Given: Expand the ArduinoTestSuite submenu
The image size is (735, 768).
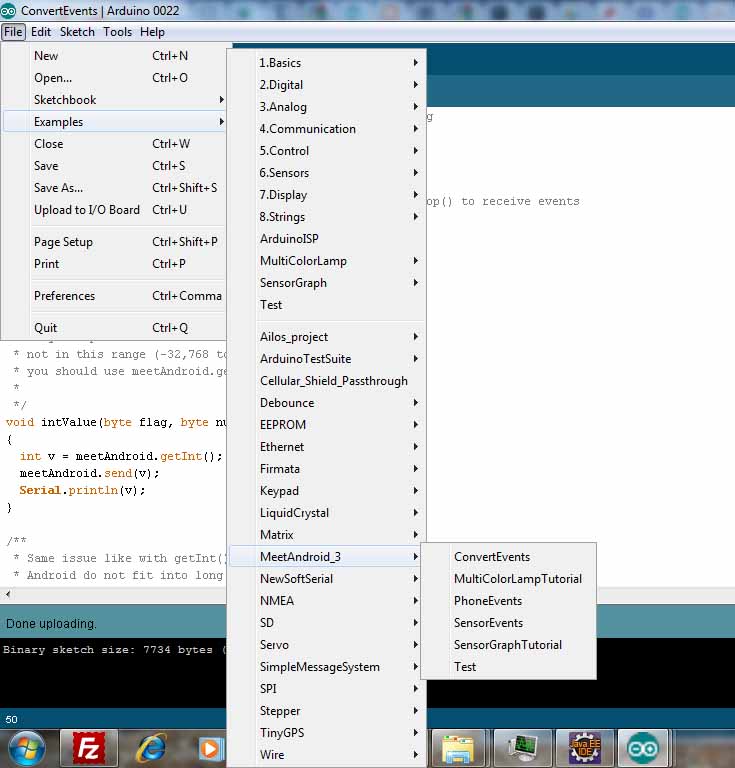Looking at the screenshot, I should pyautogui.click(x=327, y=359).
